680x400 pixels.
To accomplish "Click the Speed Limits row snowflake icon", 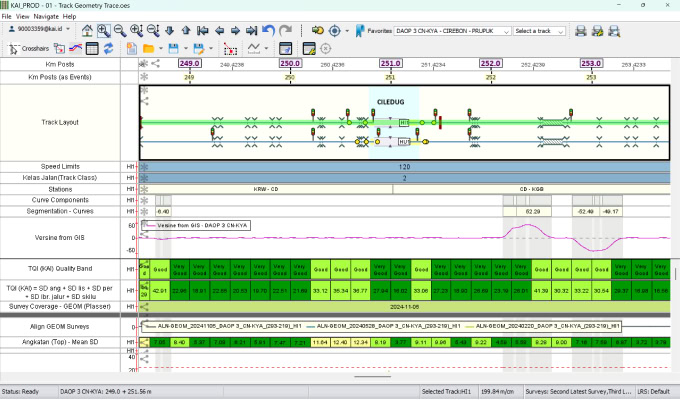I will tap(144, 167).
